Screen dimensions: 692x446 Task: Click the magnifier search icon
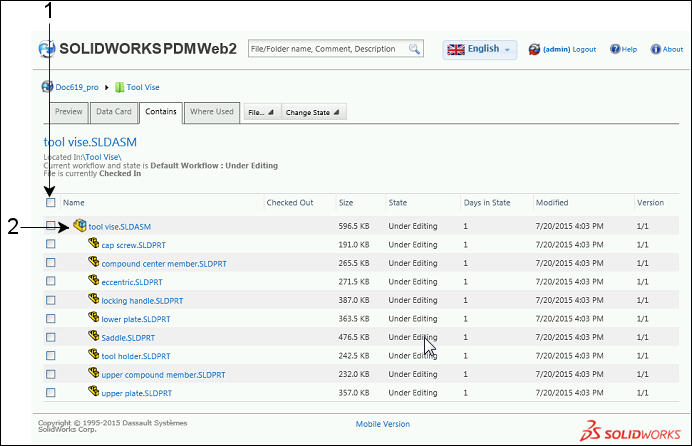click(x=414, y=48)
